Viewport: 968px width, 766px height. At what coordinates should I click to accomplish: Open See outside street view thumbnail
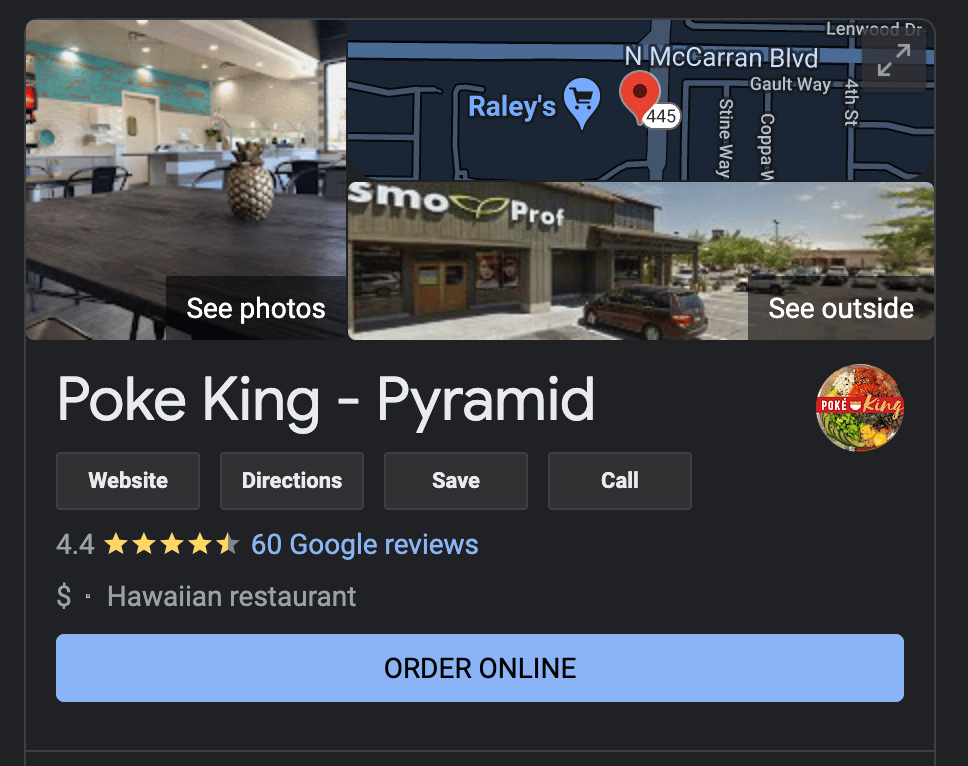tap(641, 260)
